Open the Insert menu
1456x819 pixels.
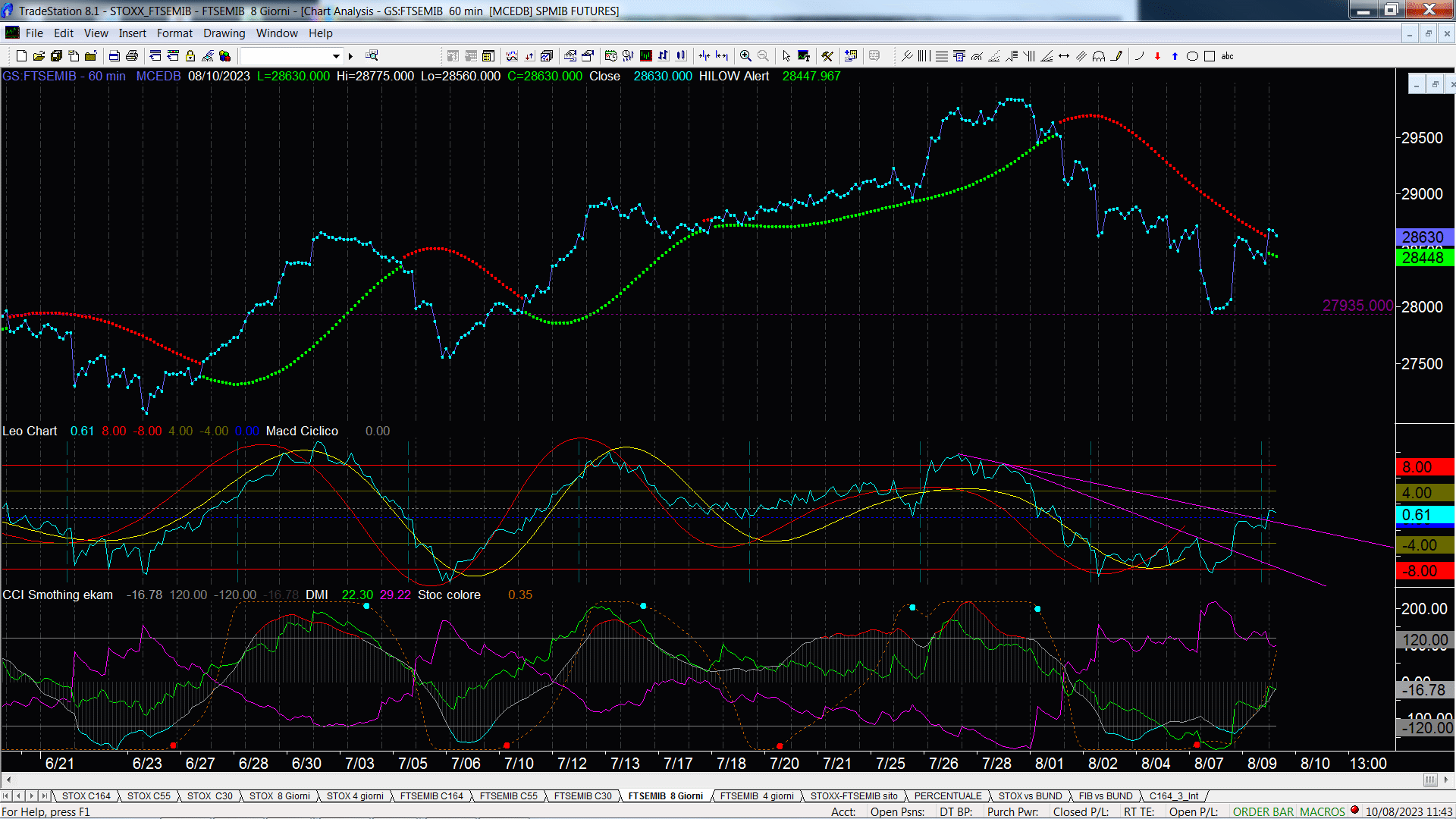[132, 33]
